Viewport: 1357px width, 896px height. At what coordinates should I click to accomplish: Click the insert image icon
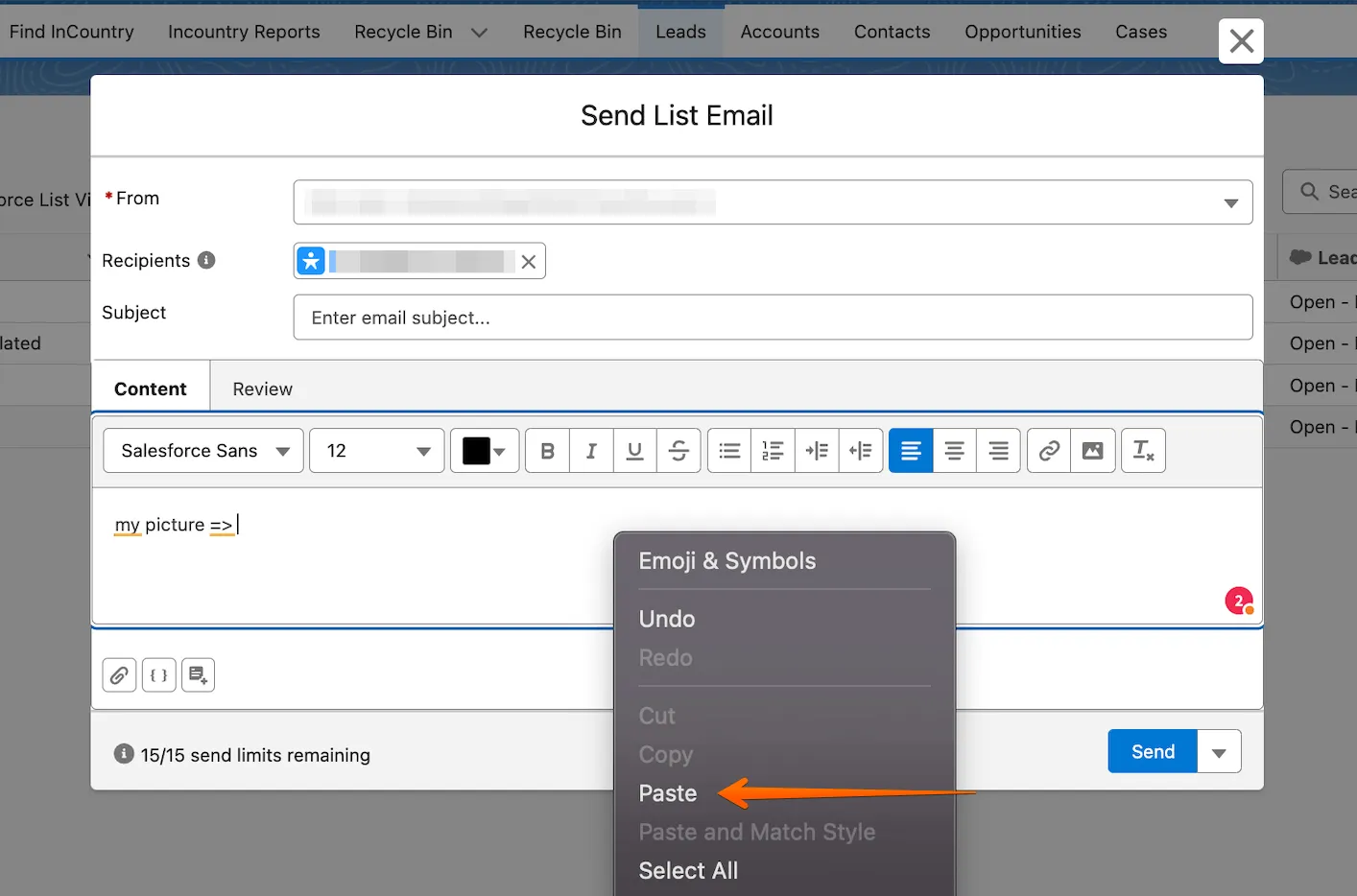(x=1092, y=451)
